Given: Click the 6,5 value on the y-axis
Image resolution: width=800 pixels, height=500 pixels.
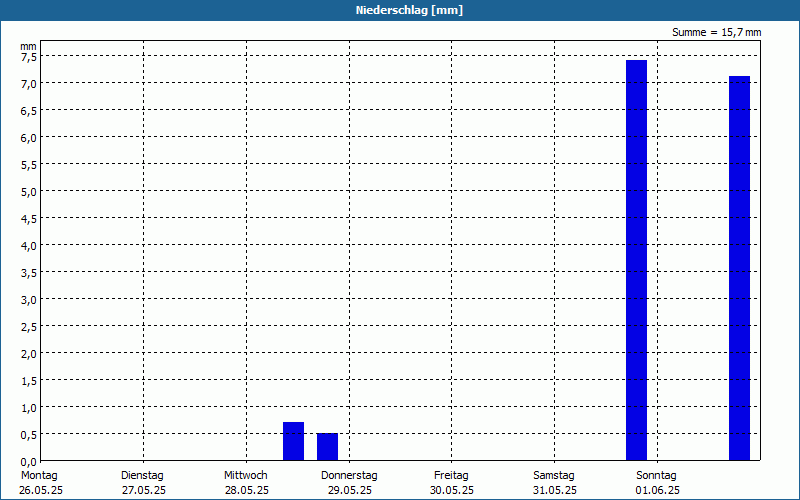Looking at the screenshot, I should pos(29,111).
